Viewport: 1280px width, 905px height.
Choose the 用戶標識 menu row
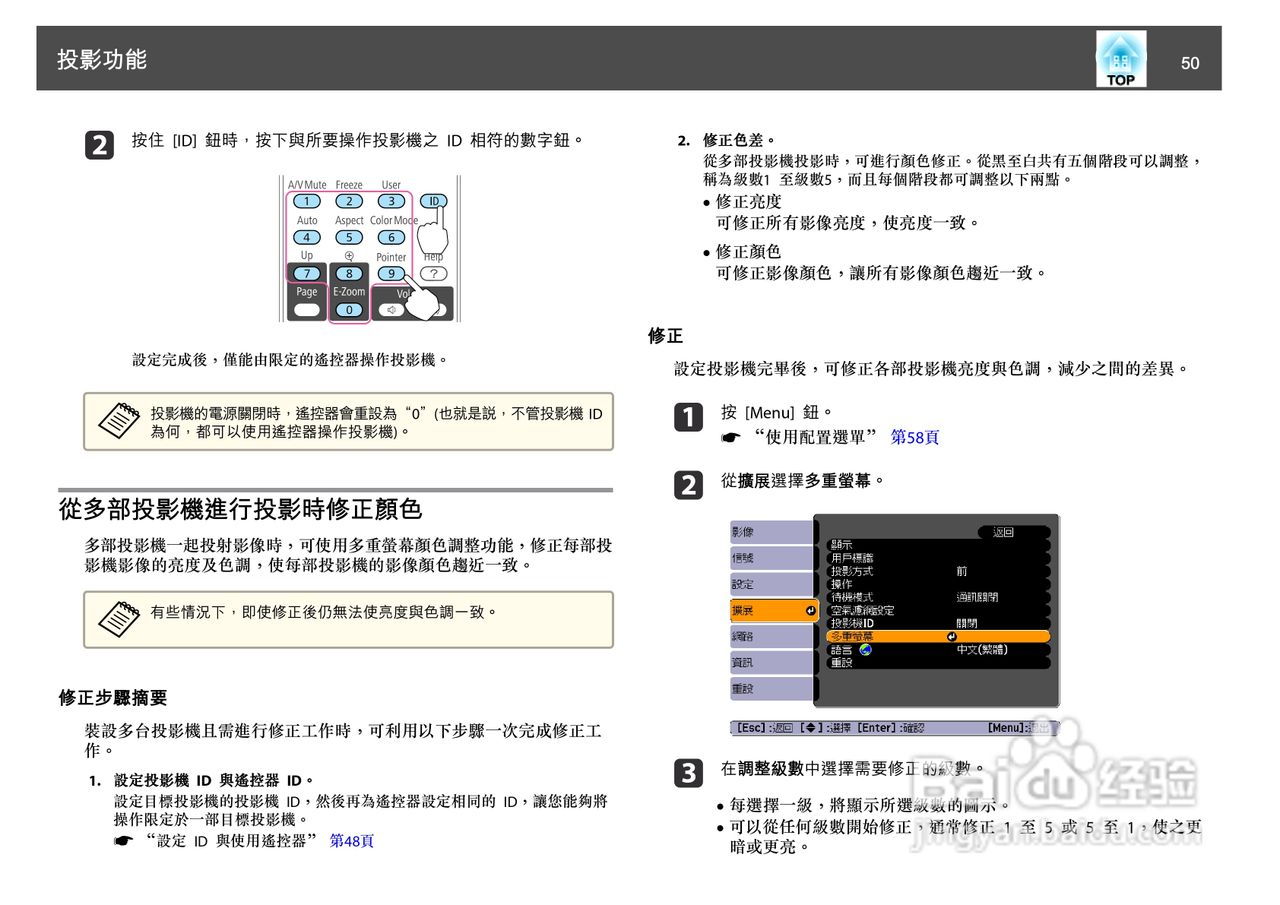click(x=938, y=558)
